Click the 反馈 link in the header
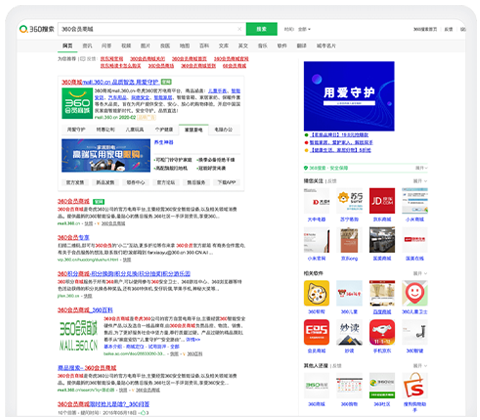 (448, 29)
